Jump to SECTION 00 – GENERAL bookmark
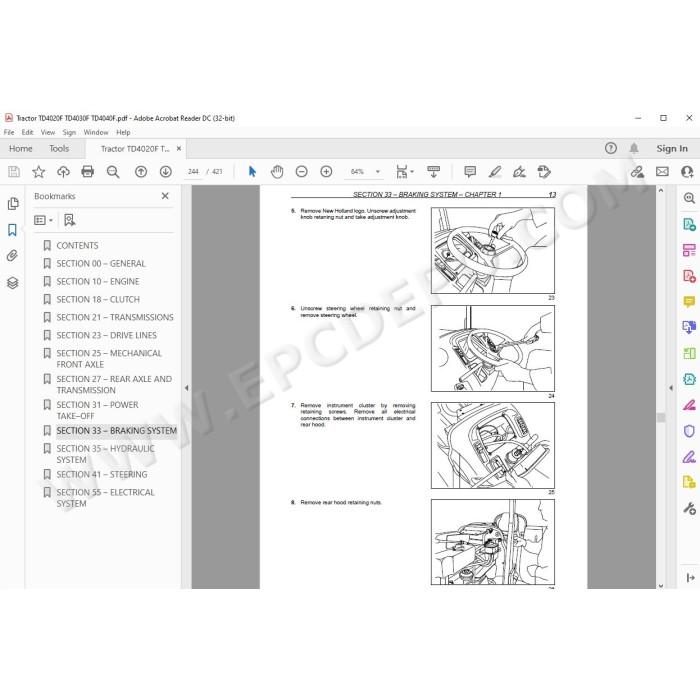 [101, 263]
